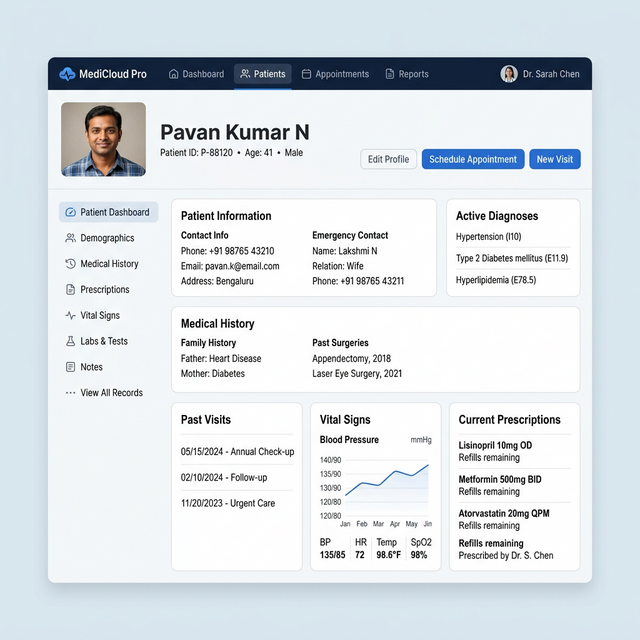
Task: Click the MediCloud Pro cloud logo icon
Action: pos(68,74)
